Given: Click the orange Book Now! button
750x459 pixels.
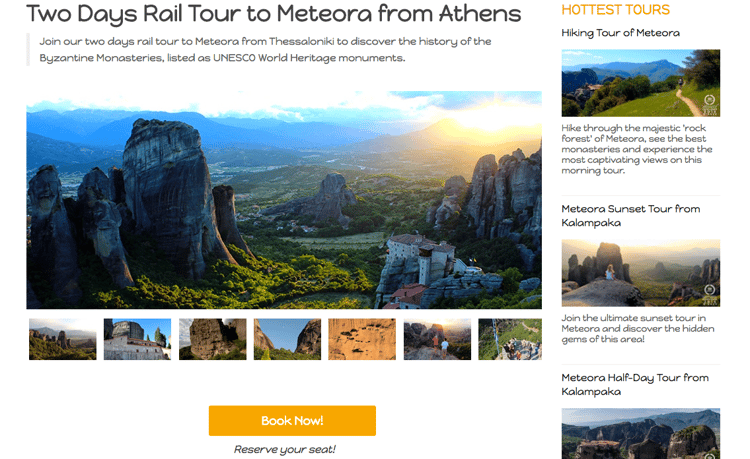Looking at the screenshot, I should coord(292,421).
